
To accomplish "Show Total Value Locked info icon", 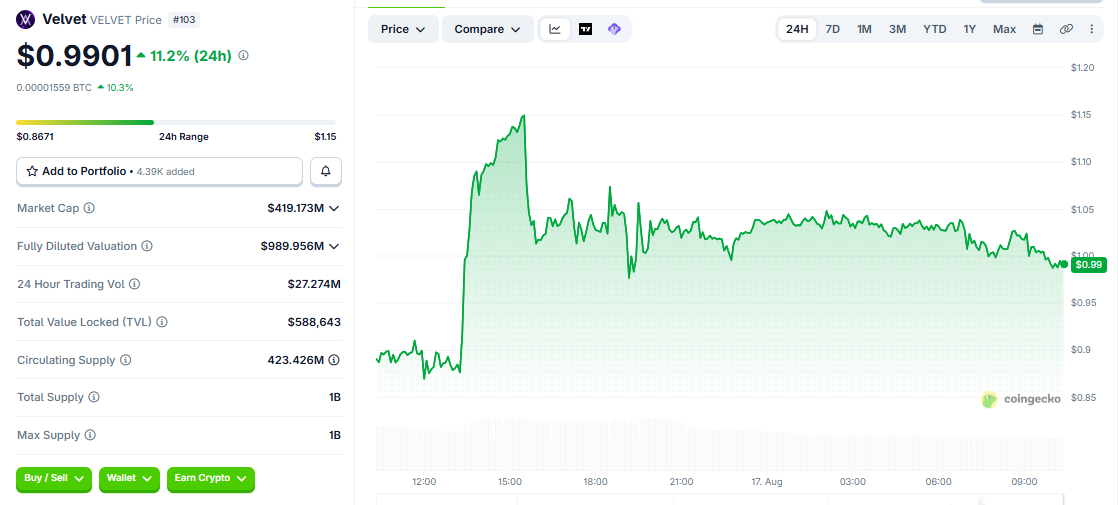I will point(162,322).
